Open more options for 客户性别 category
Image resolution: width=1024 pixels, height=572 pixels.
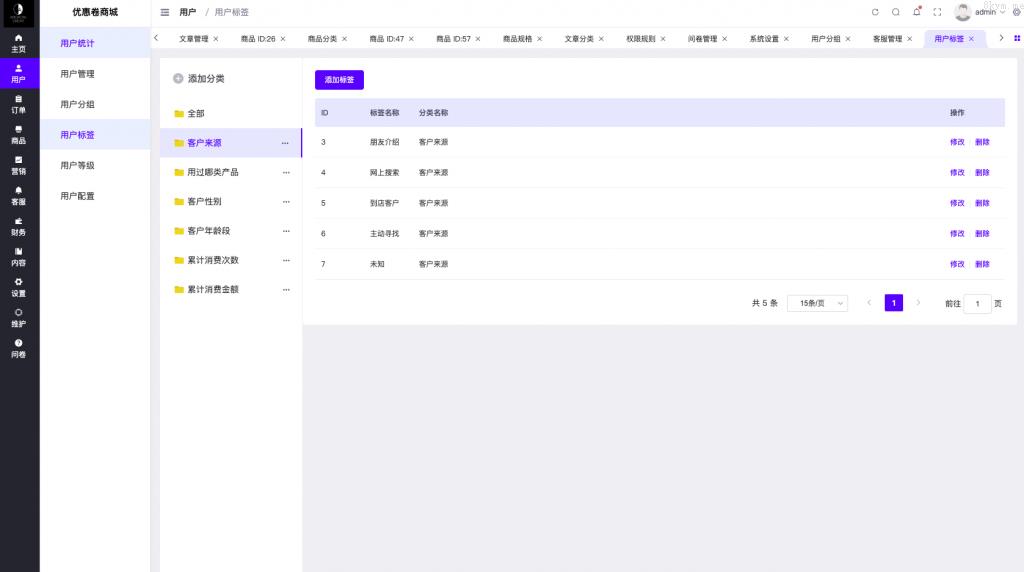[285, 202]
